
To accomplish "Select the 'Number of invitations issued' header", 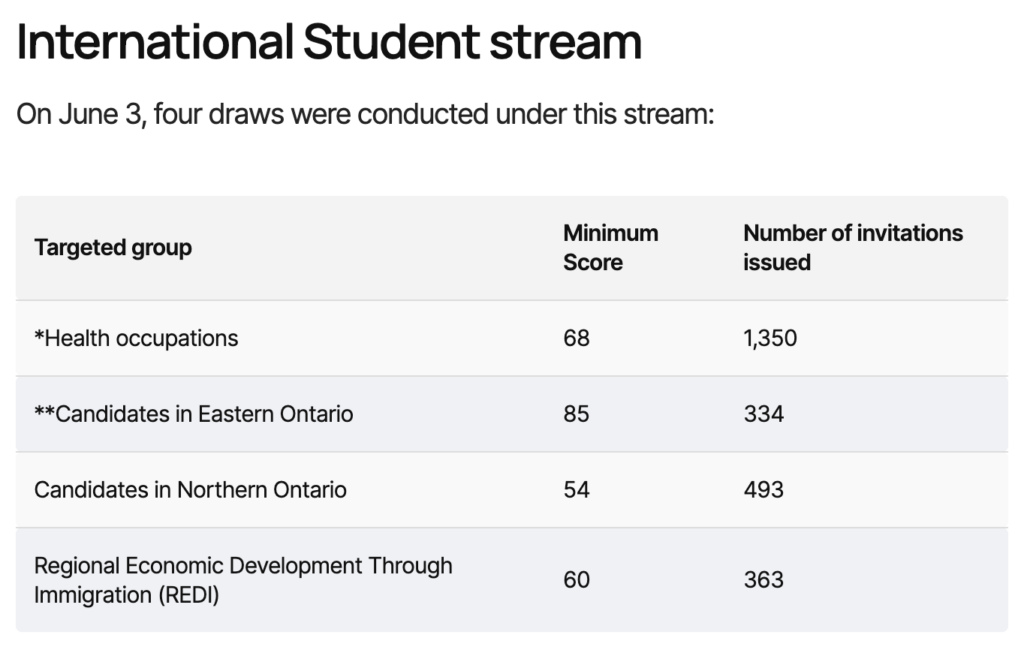I will [852, 248].
